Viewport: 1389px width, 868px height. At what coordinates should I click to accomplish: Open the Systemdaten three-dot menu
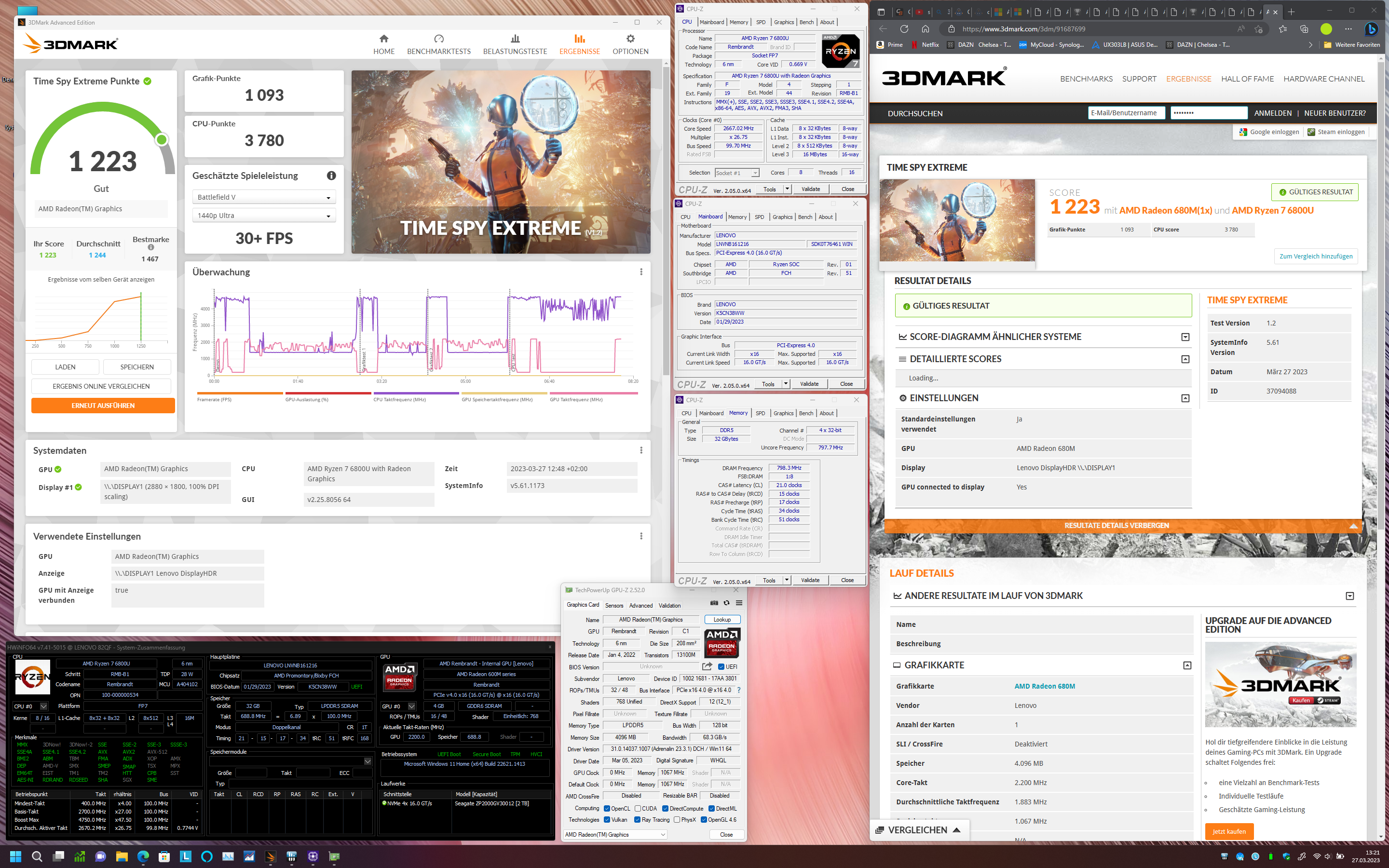click(x=641, y=451)
